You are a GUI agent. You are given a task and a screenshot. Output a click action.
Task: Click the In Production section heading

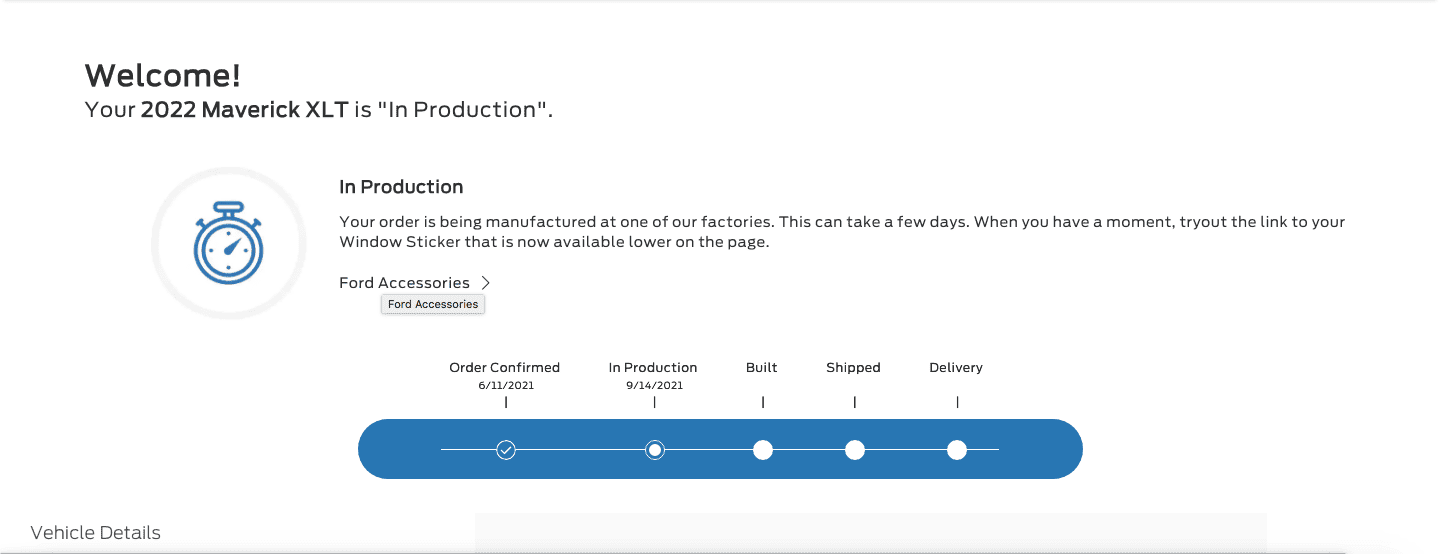[401, 187]
